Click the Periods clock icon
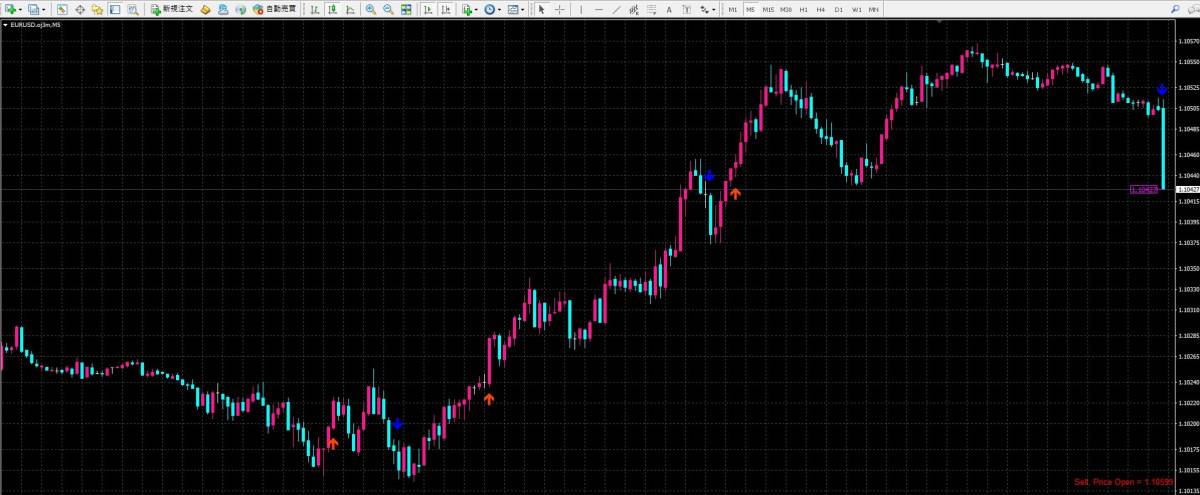 490,9
